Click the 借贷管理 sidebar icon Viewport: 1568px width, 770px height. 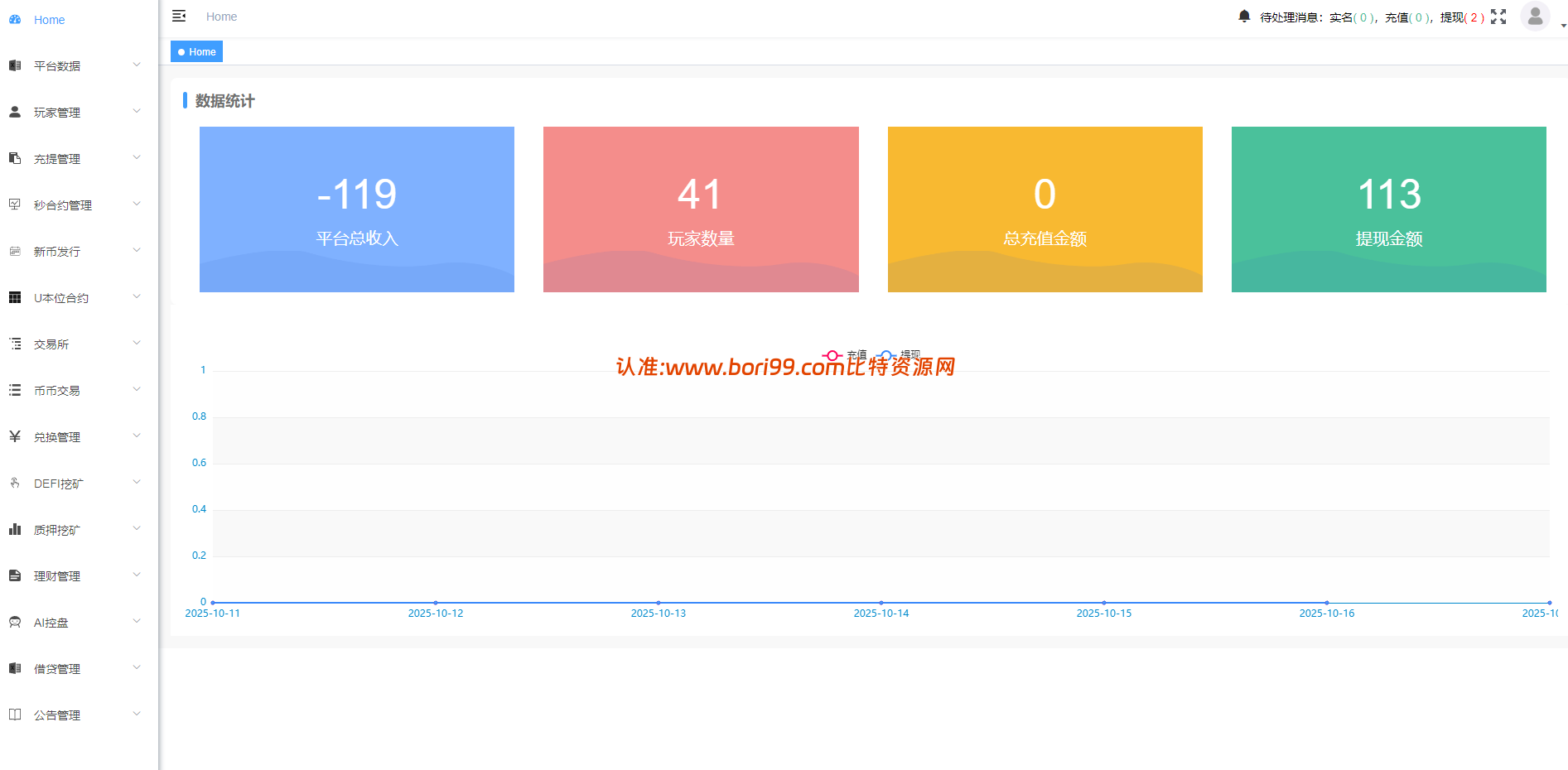(x=15, y=668)
